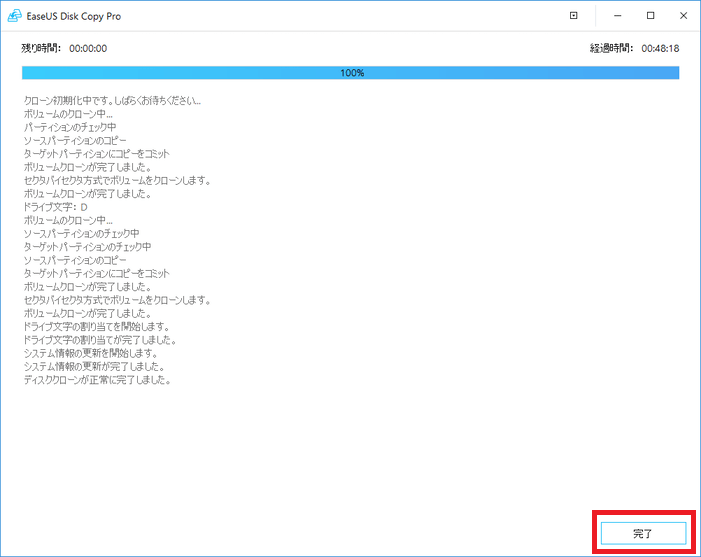Click the 完了 button to finish
Screen dimensions: 701x557
click(642, 534)
